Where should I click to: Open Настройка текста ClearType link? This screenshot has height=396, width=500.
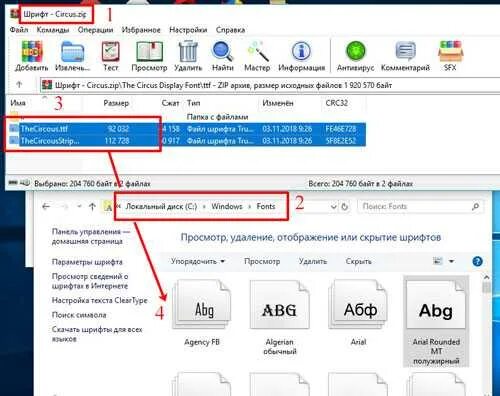tap(99, 300)
